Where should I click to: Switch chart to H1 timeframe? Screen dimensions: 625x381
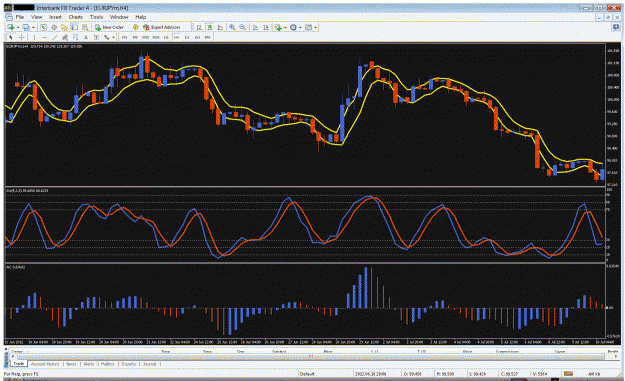(x=166, y=37)
